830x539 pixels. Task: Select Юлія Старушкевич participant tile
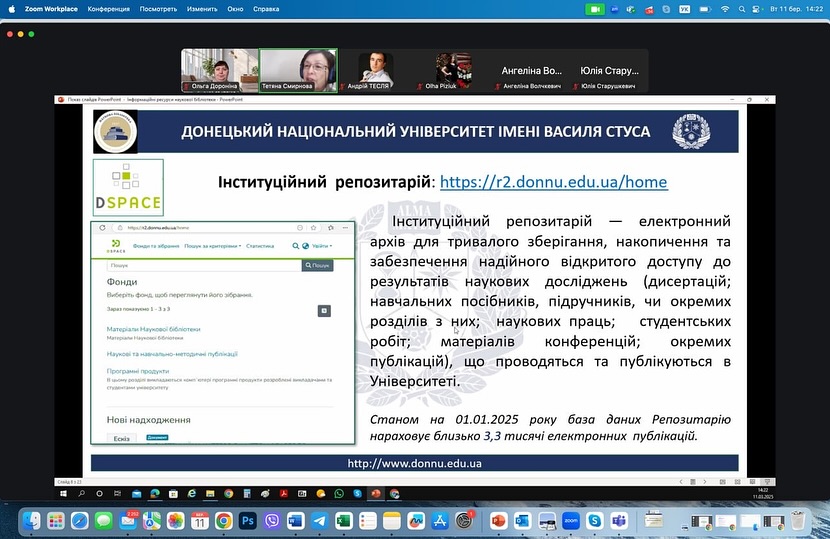pyautogui.click(x=609, y=70)
